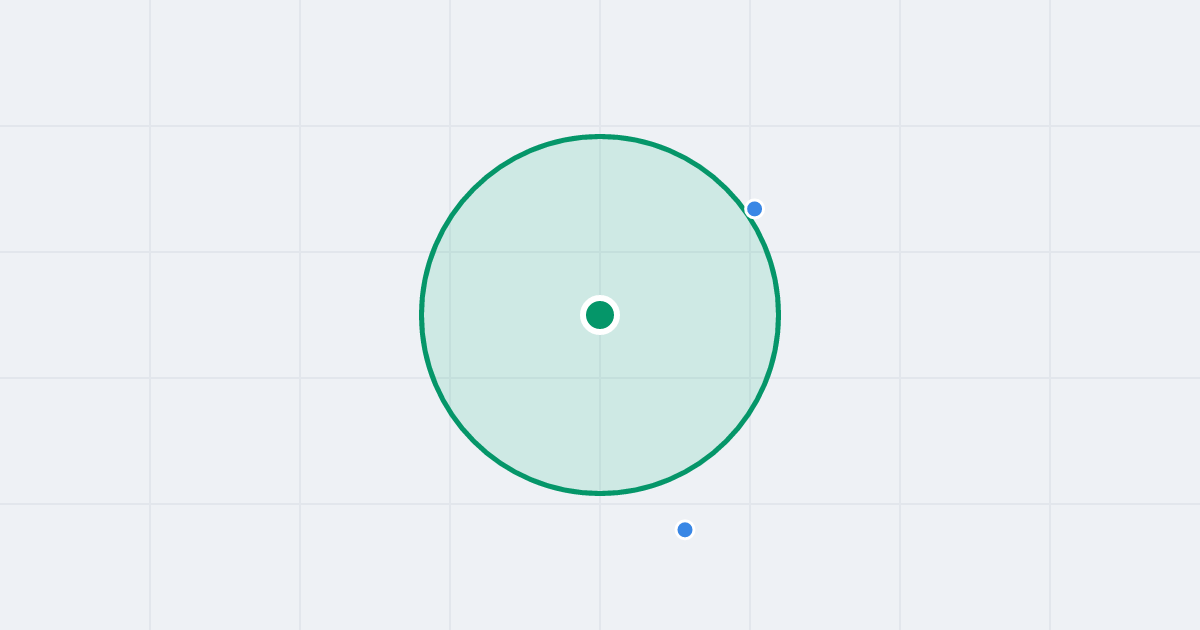Screen dimensions: 1200x630
Task: Select the blue dot below the circle
Action: (685, 530)
